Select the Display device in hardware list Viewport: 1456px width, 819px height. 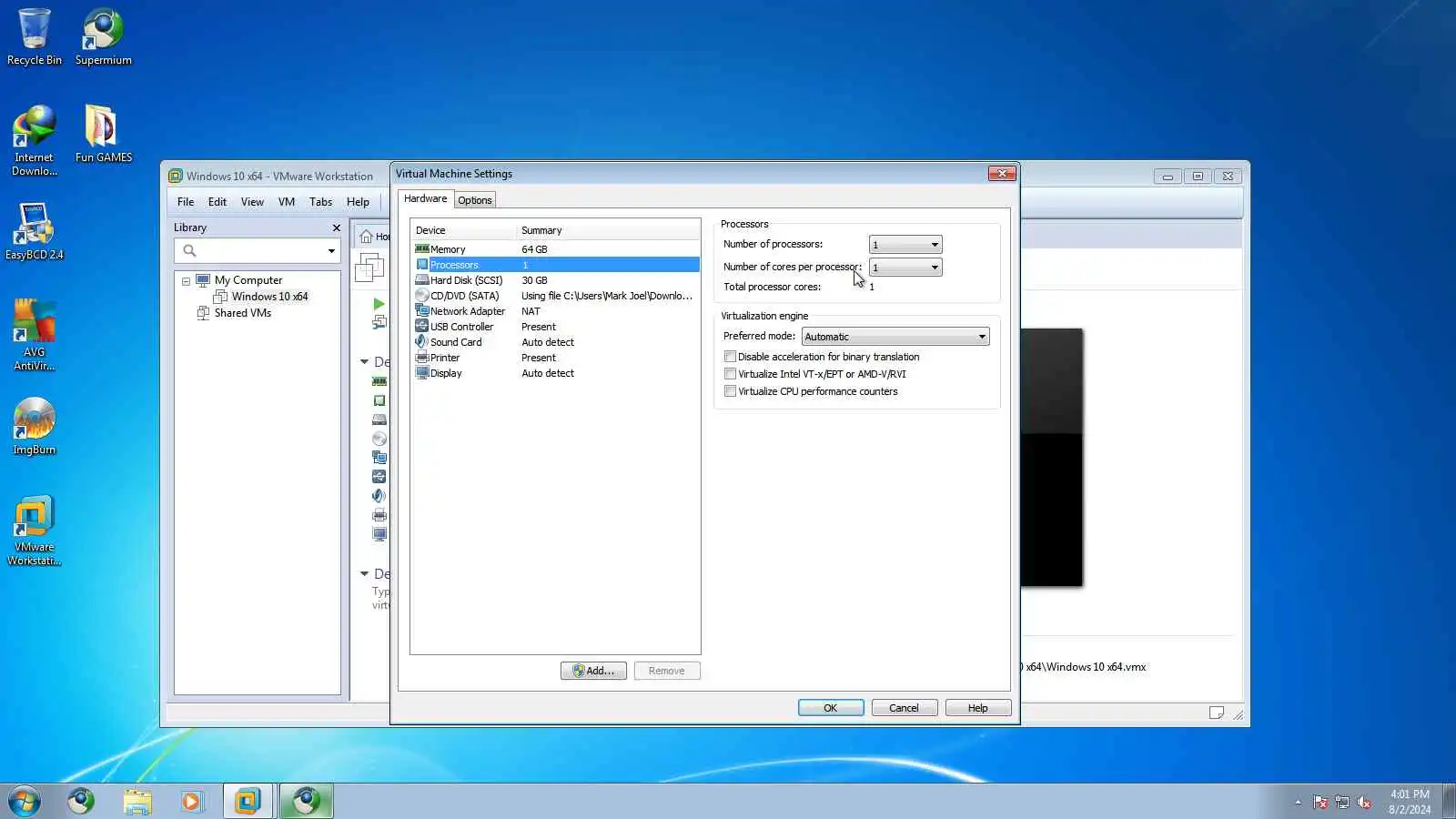(x=555, y=373)
